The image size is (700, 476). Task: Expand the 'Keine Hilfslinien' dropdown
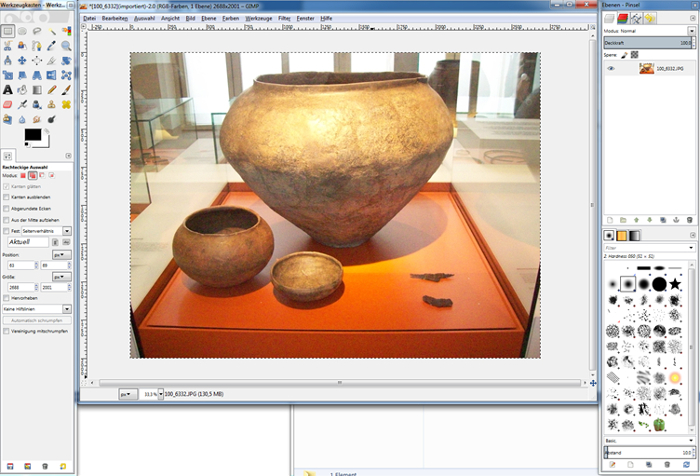pyautogui.click(x=67, y=309)
